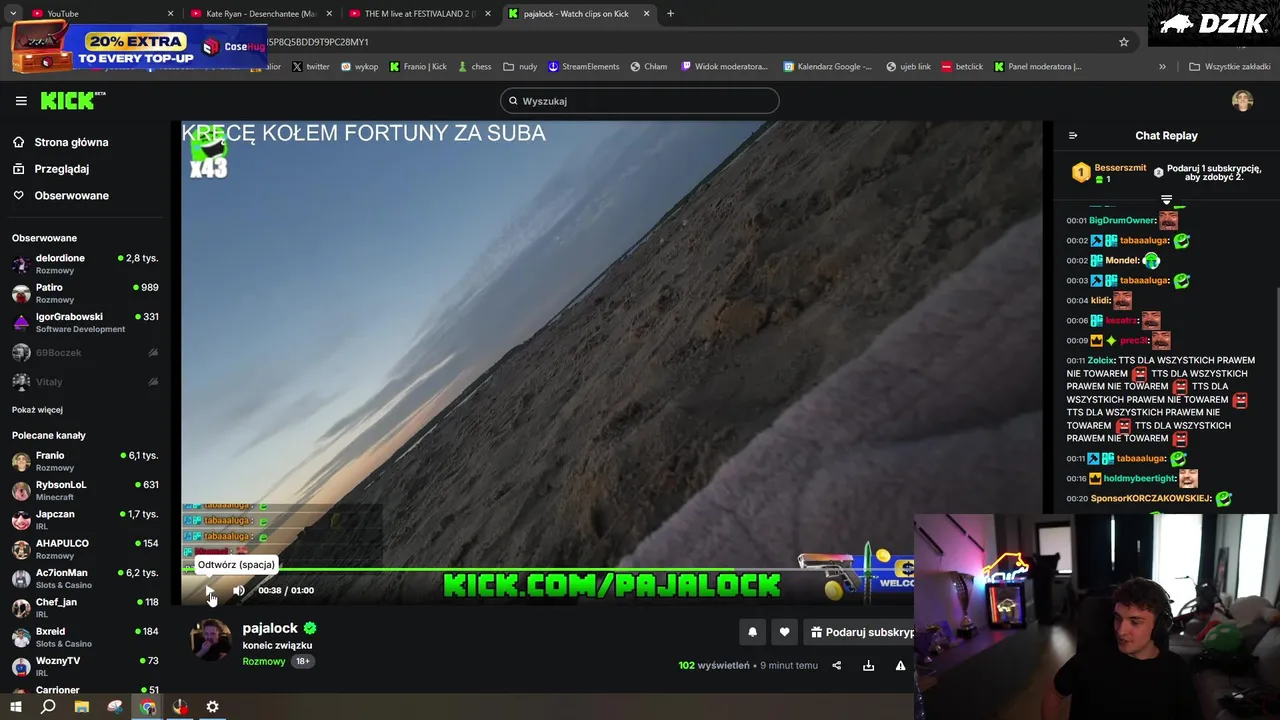This screenshot has width=1280, height=720.
Task: Click Besserszmit in the gift leaderboard
Action: [x=1120, y=168]
